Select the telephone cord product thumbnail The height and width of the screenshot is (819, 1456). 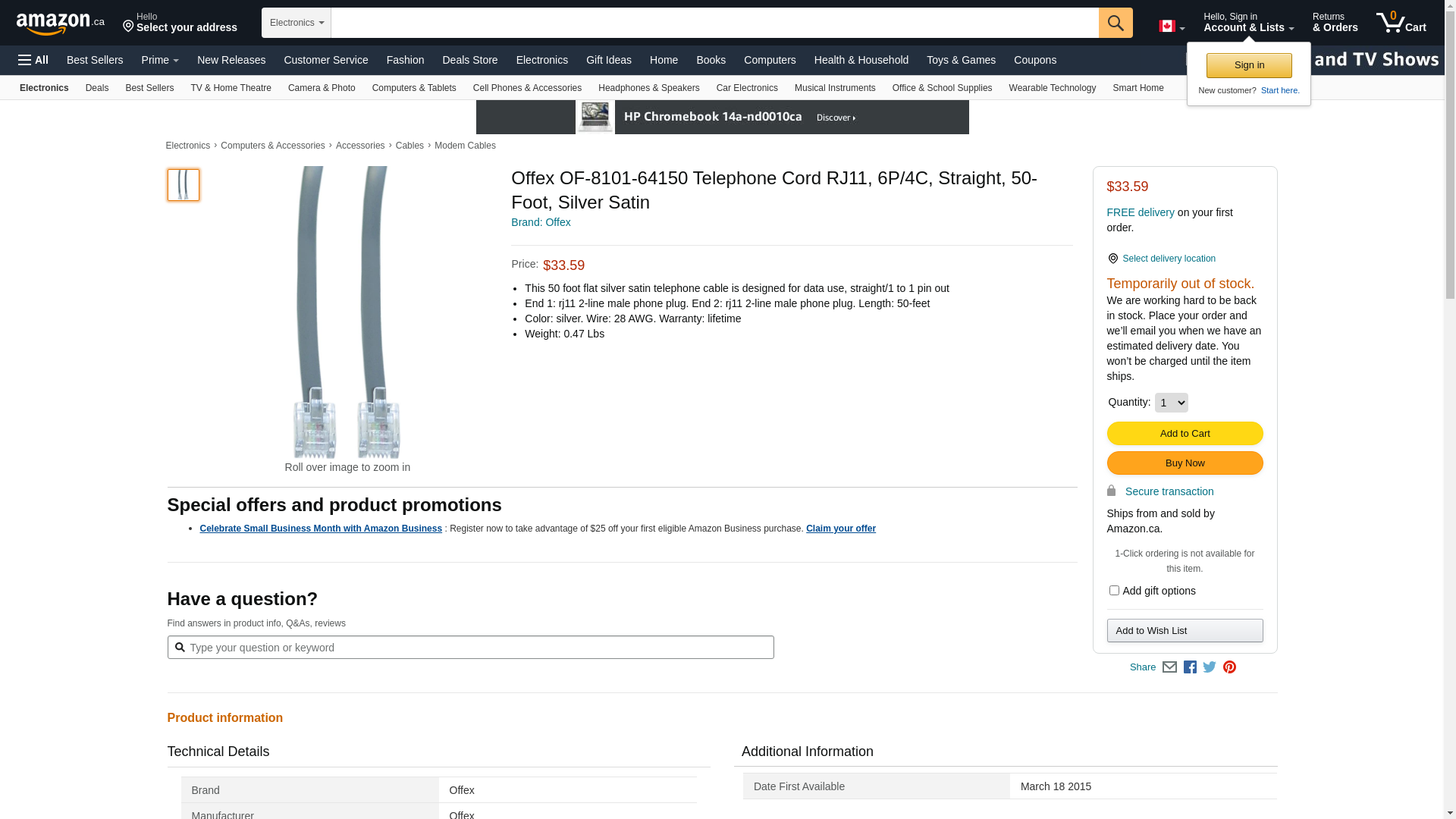click(x=184, y=185)
